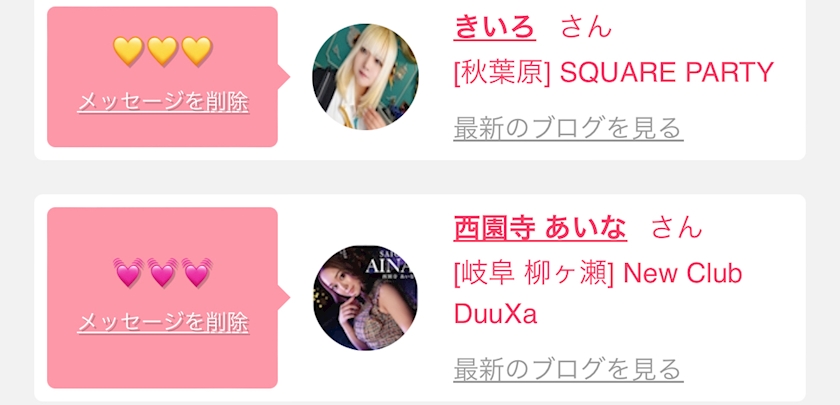840x405 pixels.
Task: Open the blonde きいろ avatar photo
Action: [x=365, y=77]
